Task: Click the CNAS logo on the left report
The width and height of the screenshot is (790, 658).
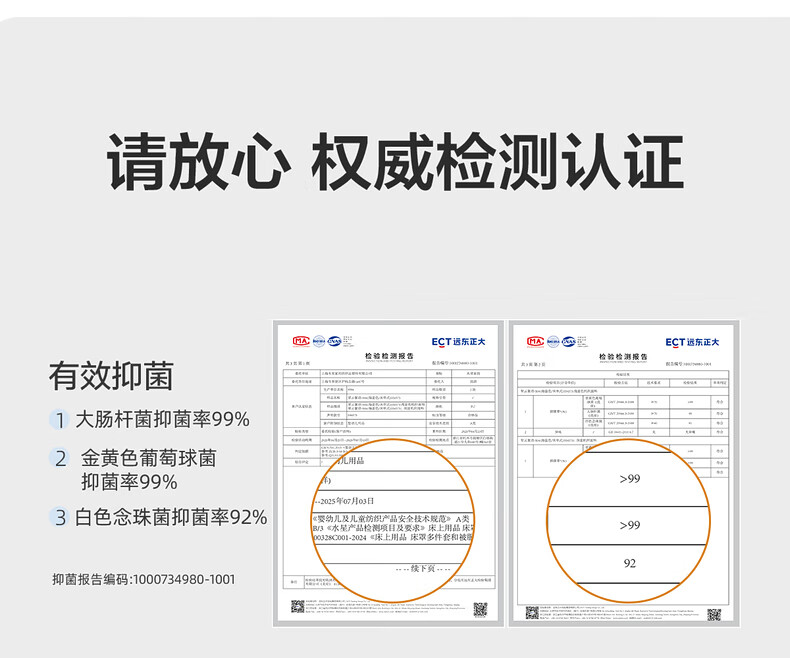Action: pyautogui.click(x=335, y=341)
